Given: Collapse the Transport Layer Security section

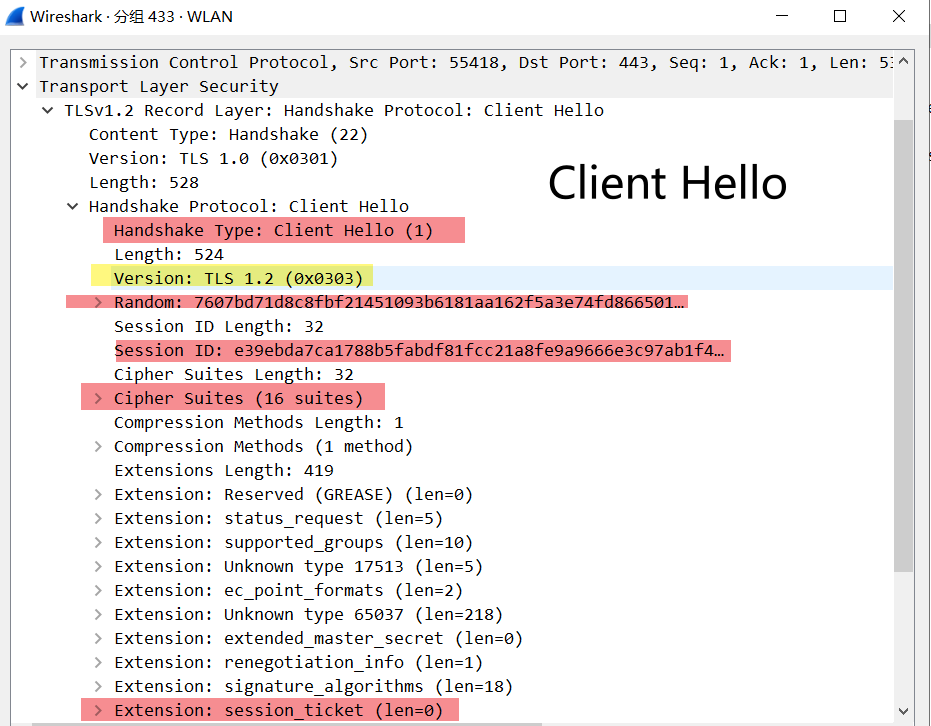Looking at the screenshot, I should 23,87.
